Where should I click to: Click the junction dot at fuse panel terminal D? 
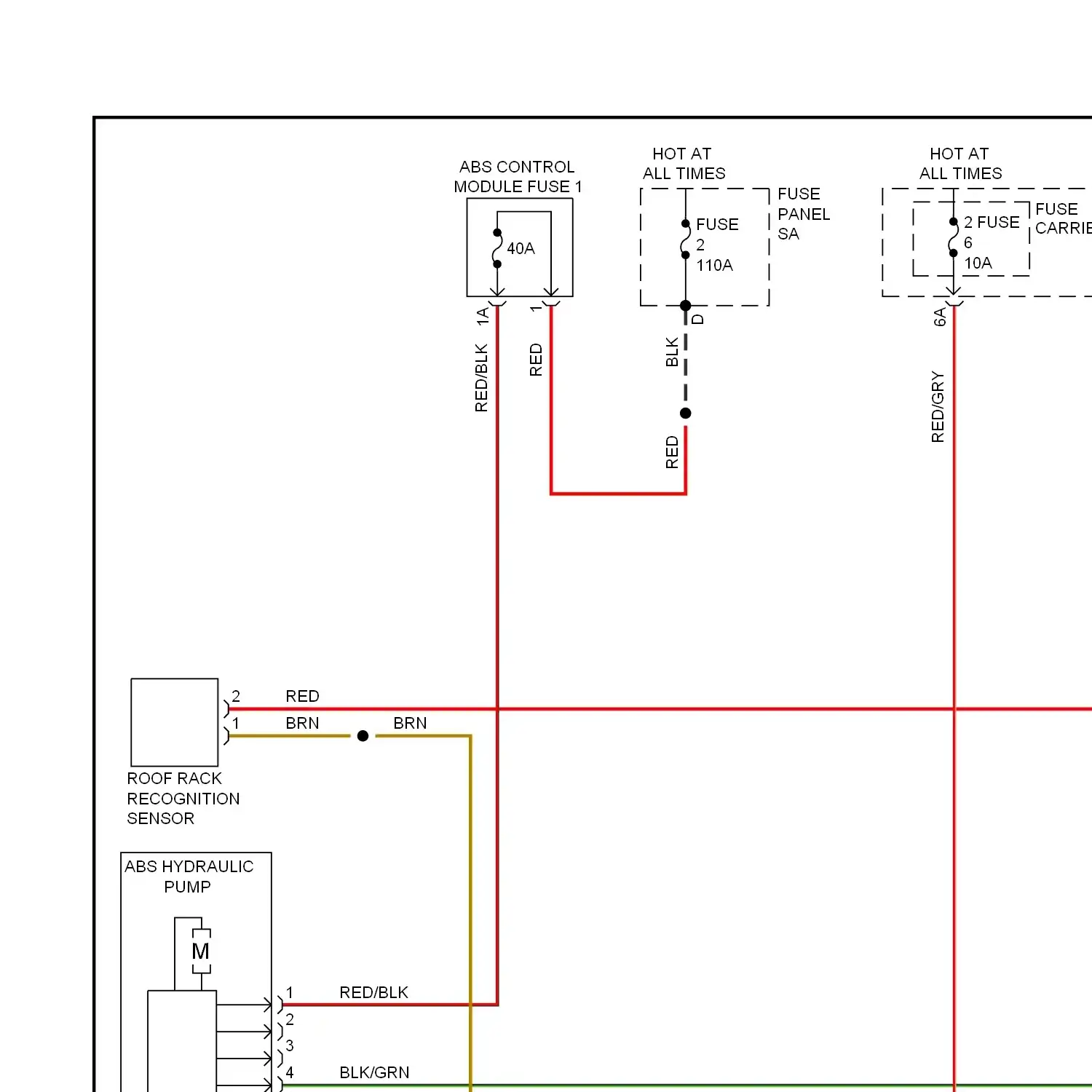[x=685, y=306]
